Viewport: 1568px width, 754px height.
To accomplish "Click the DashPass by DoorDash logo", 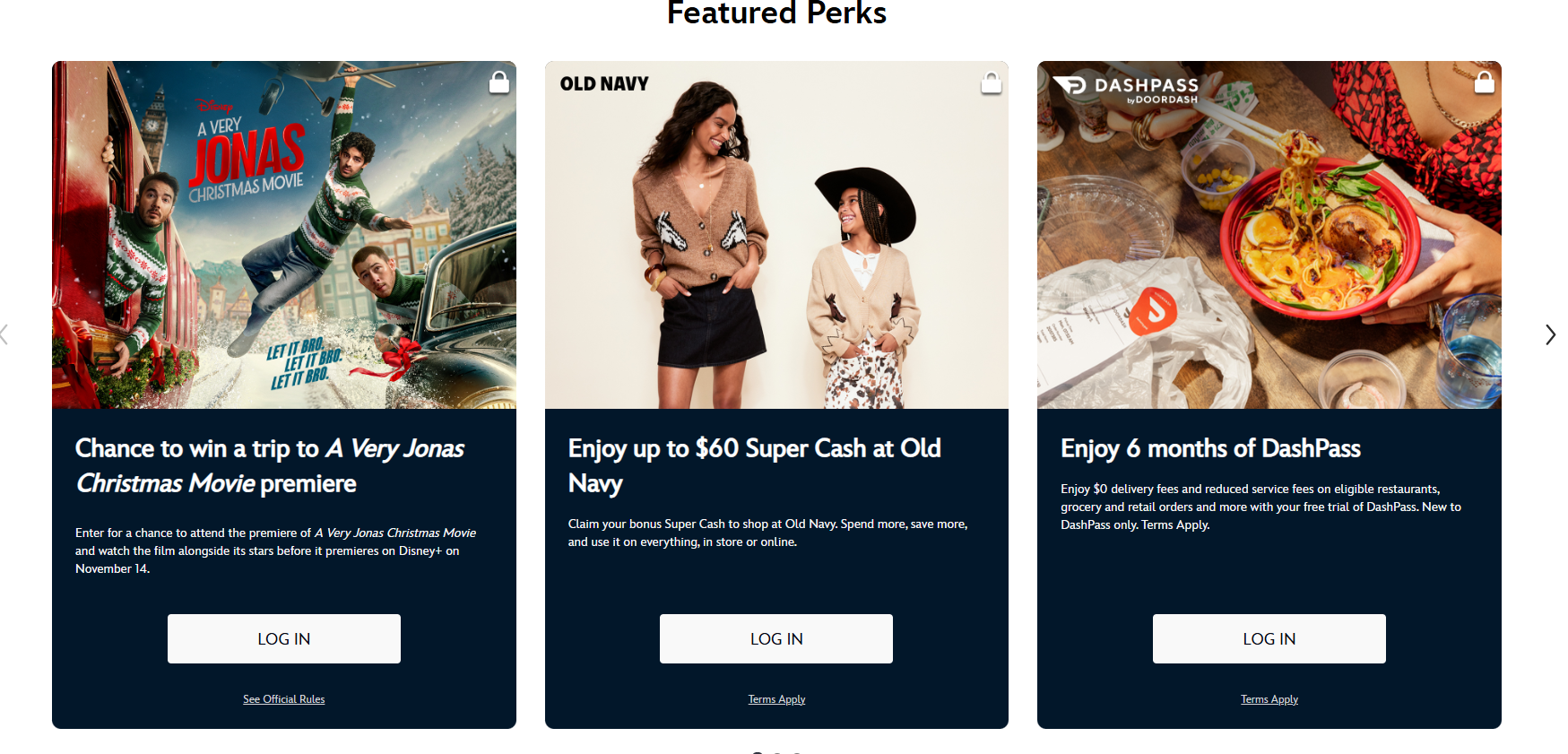I will pos(1126,88).
